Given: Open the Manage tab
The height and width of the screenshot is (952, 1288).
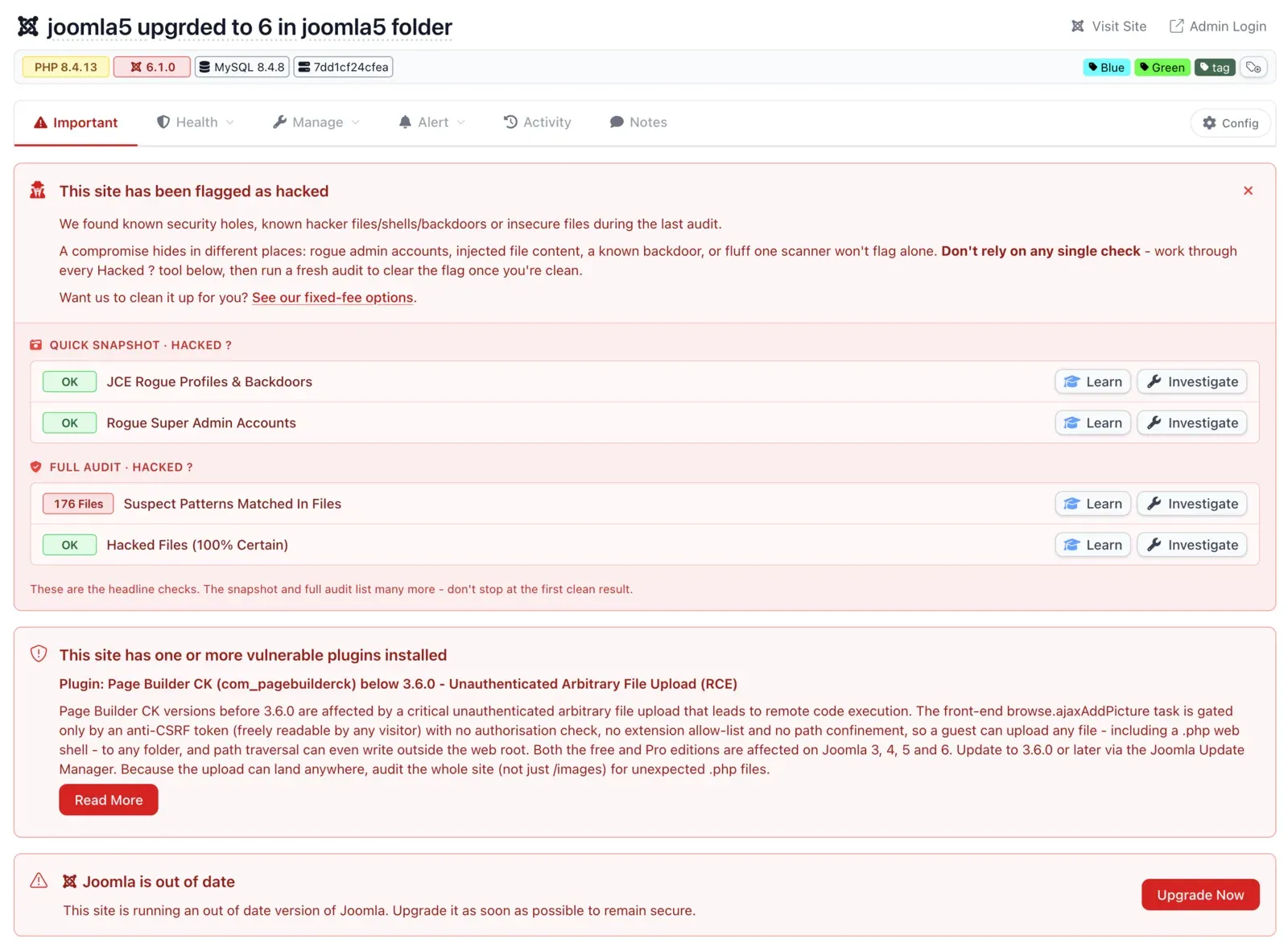Looking at the screenshot, I should [316, 122].
